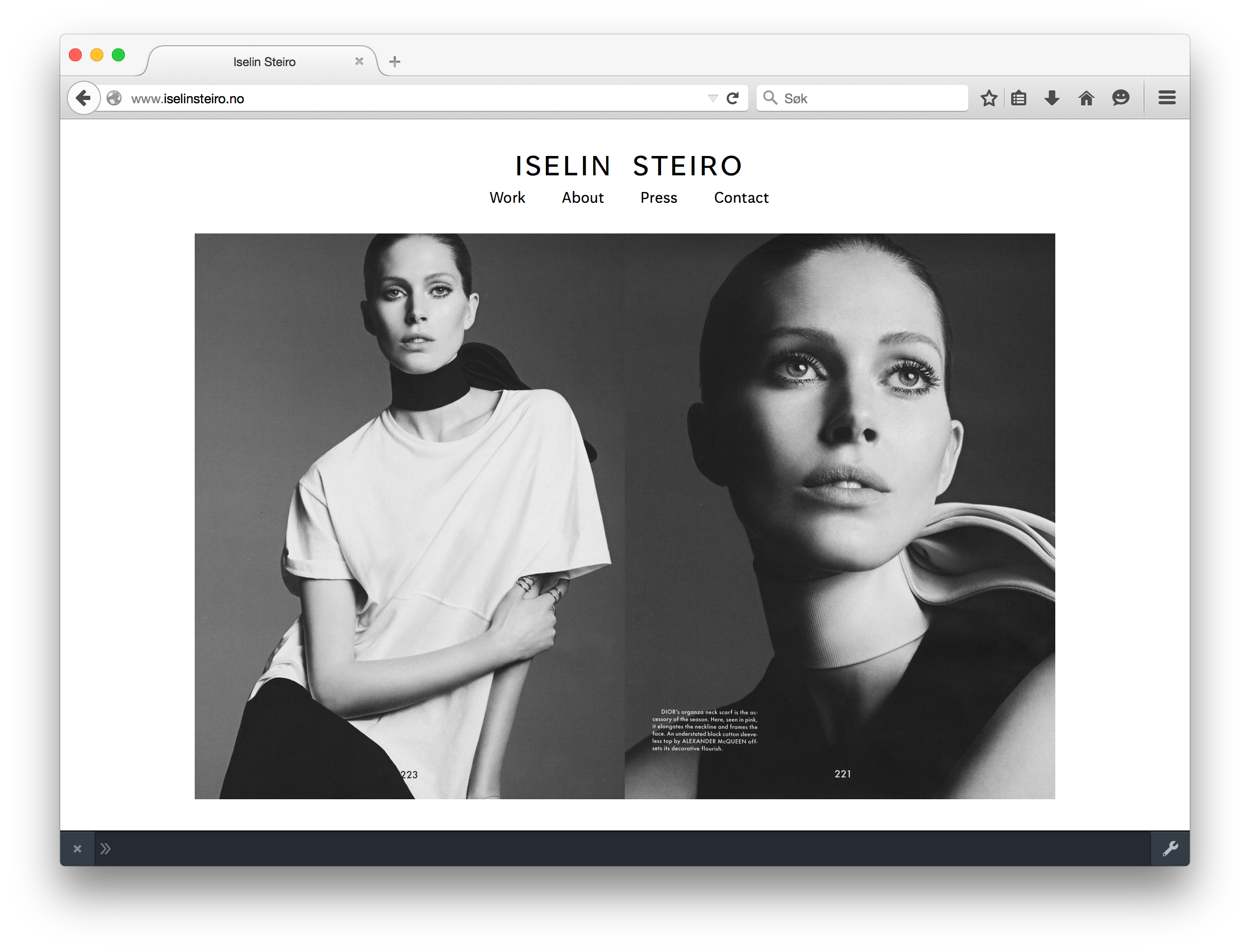Bookmark this page with star icon

pyautogui.click(x=989, y=98)
